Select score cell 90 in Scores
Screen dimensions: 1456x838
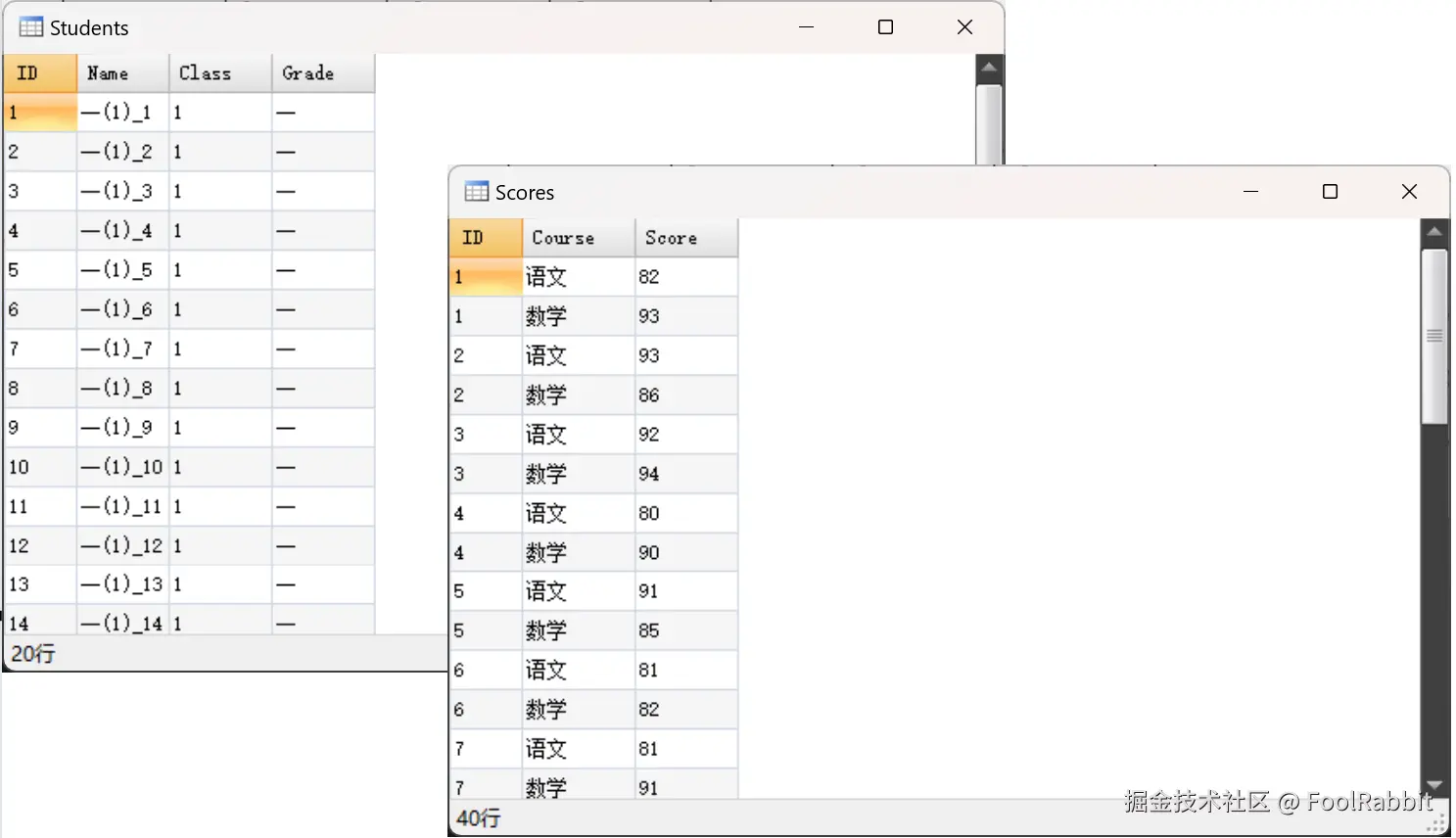point(686,552)
